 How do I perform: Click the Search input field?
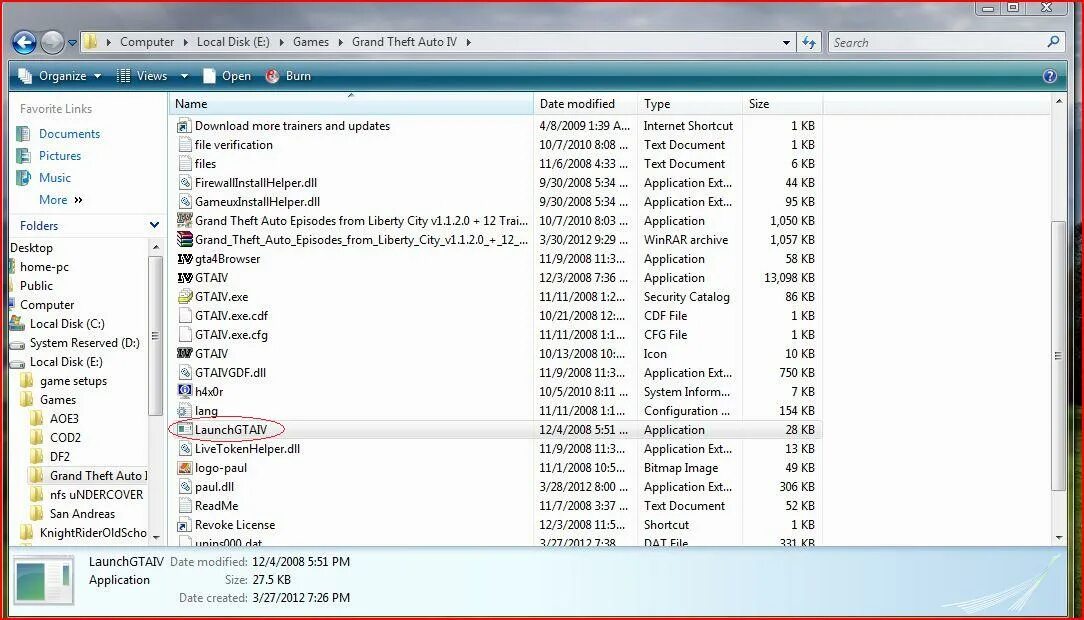(x=937, y=43)
